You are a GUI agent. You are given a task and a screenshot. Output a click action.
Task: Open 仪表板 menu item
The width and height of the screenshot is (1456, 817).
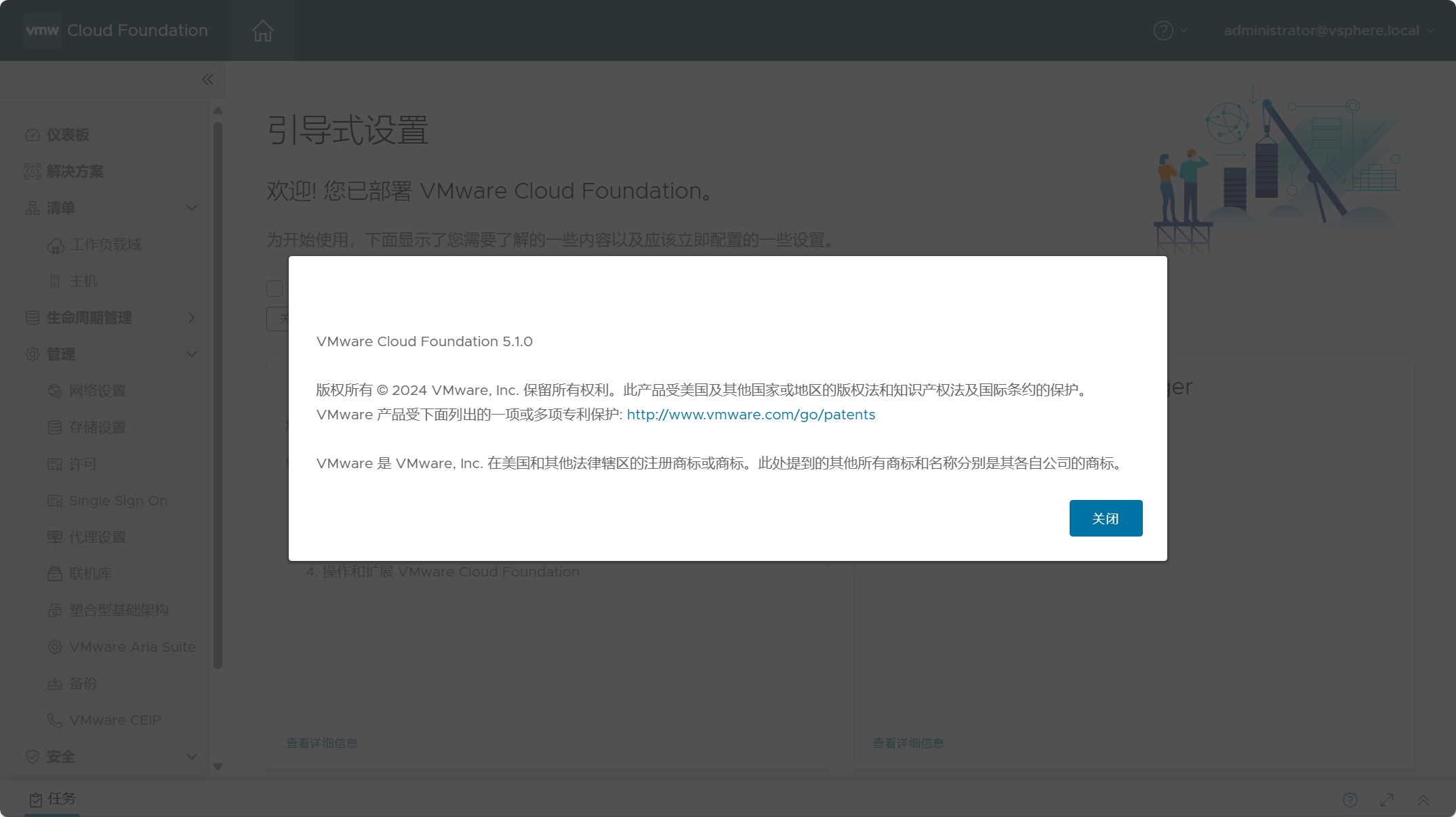(x=68, y=135)
